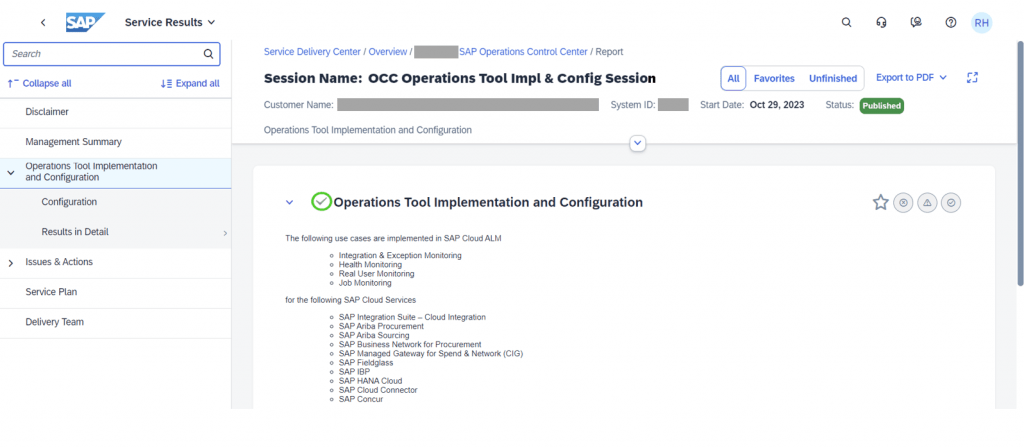Switch to the All filter tab

click(x=733, y=78)
